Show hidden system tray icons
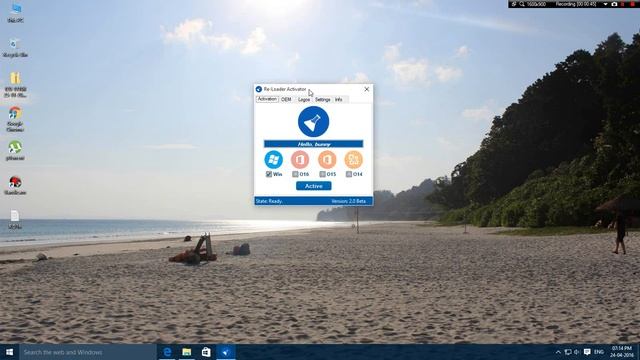 pos(558,352)
